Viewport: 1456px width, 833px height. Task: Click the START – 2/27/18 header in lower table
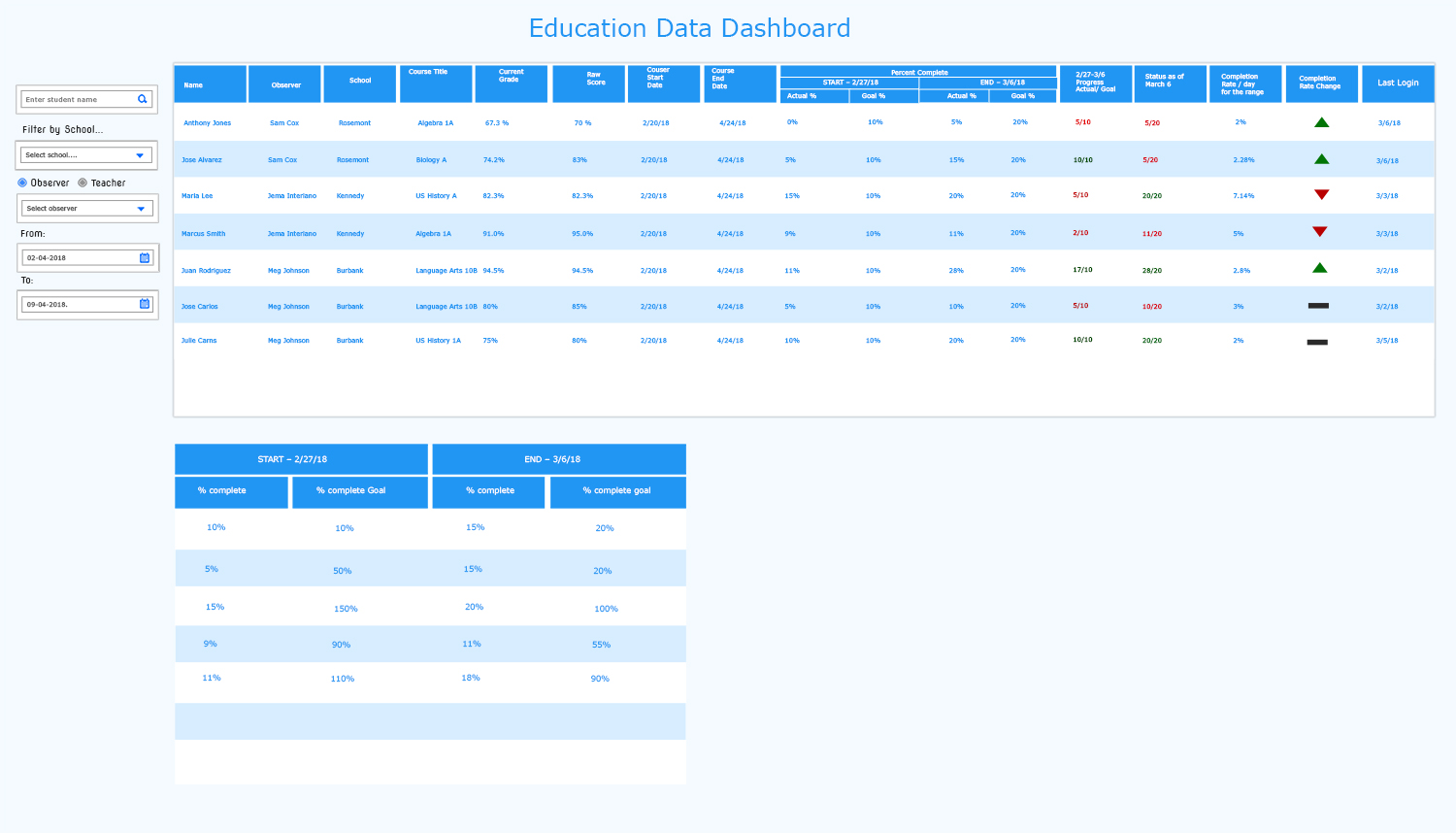pyautogui.click(x=301, y=459)
